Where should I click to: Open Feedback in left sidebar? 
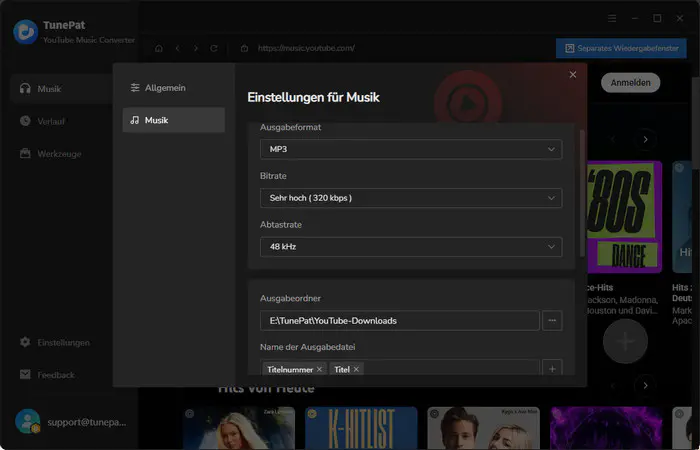pos(47,375)
